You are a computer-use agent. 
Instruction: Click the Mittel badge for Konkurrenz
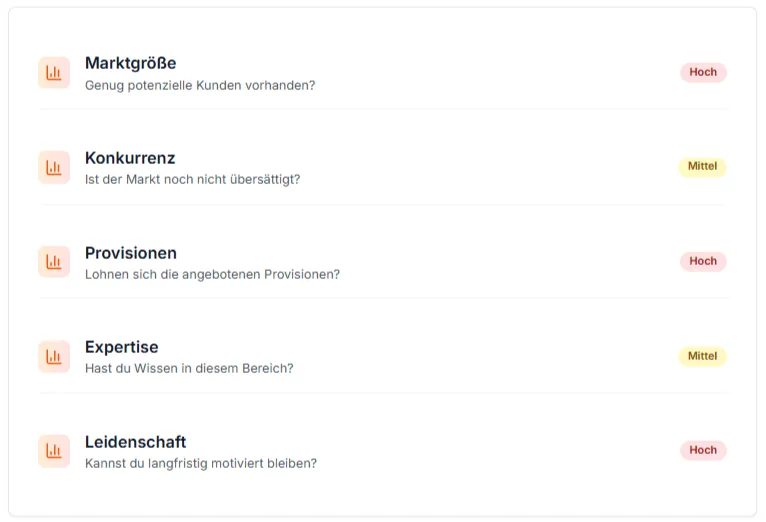[702, 167]
